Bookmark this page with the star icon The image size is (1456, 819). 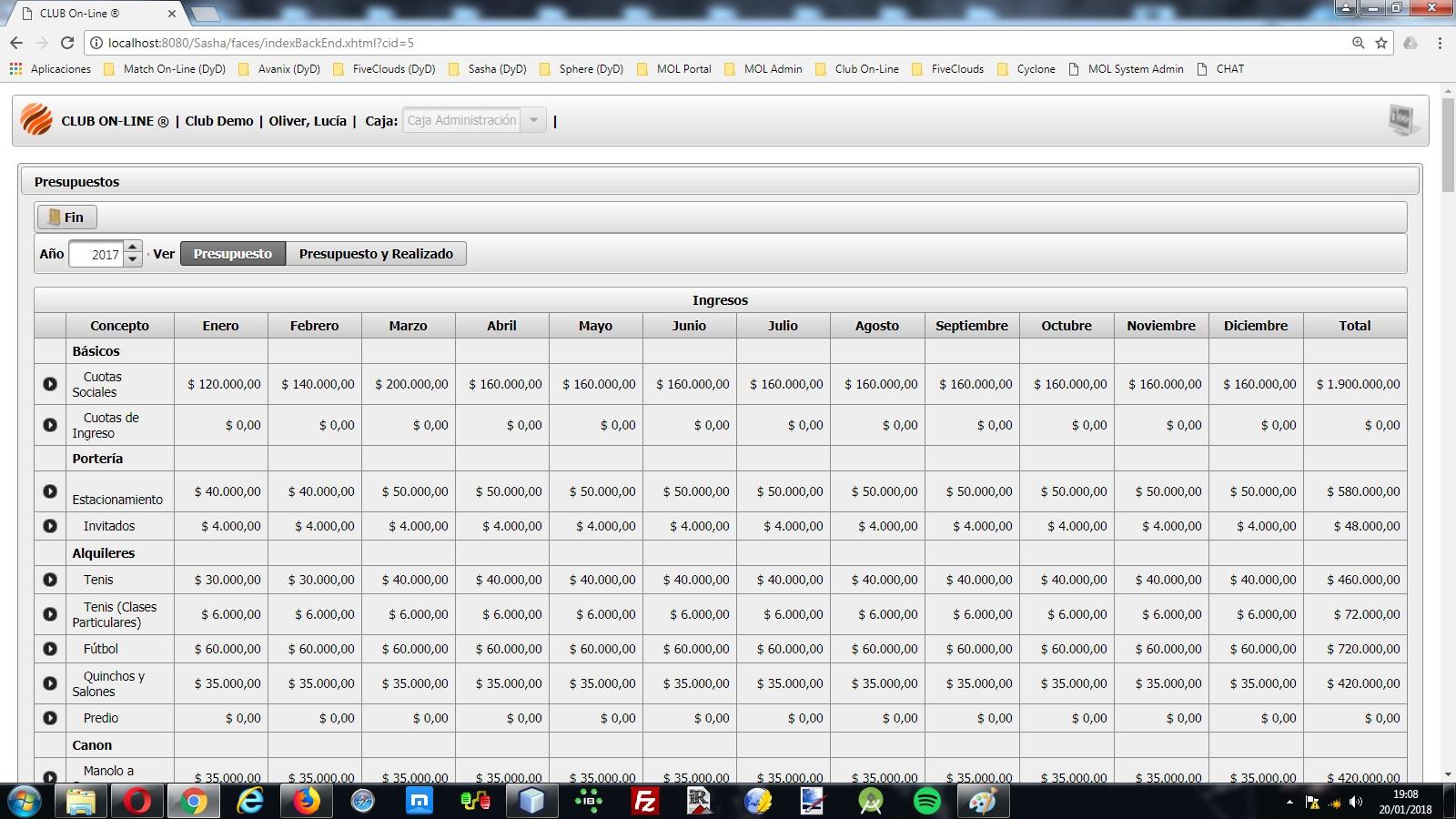(x=1381, y=43)
